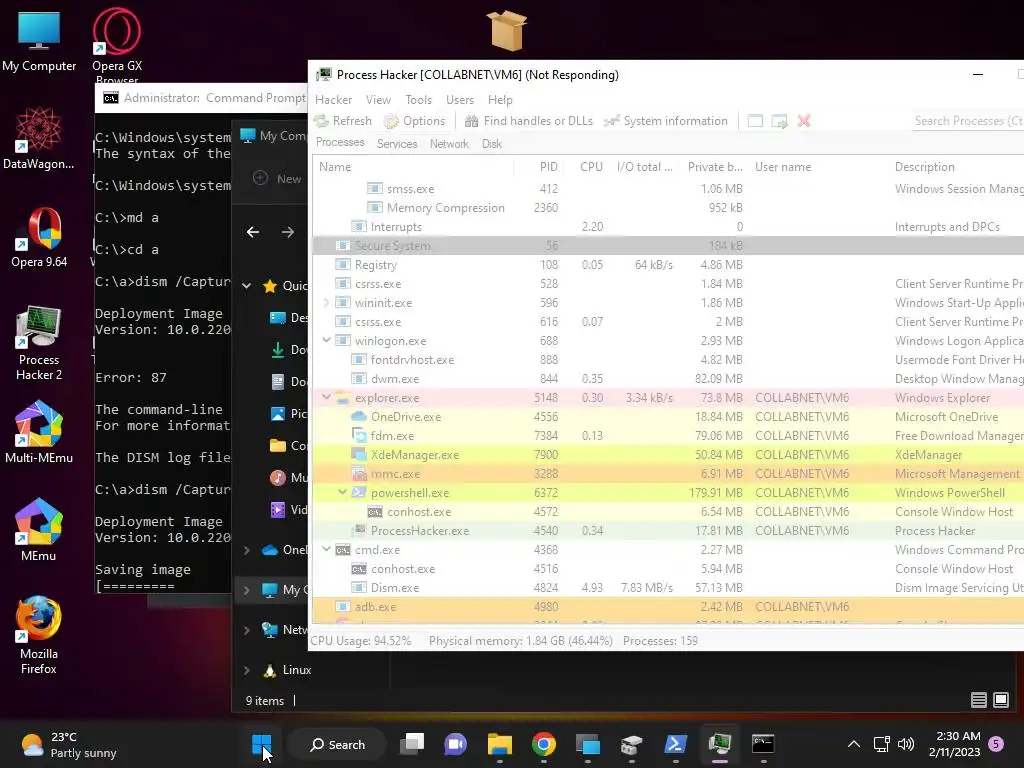1024x768 pixels.
Task: Sort processes by the PID column header
Action: [x=538, y=167]
